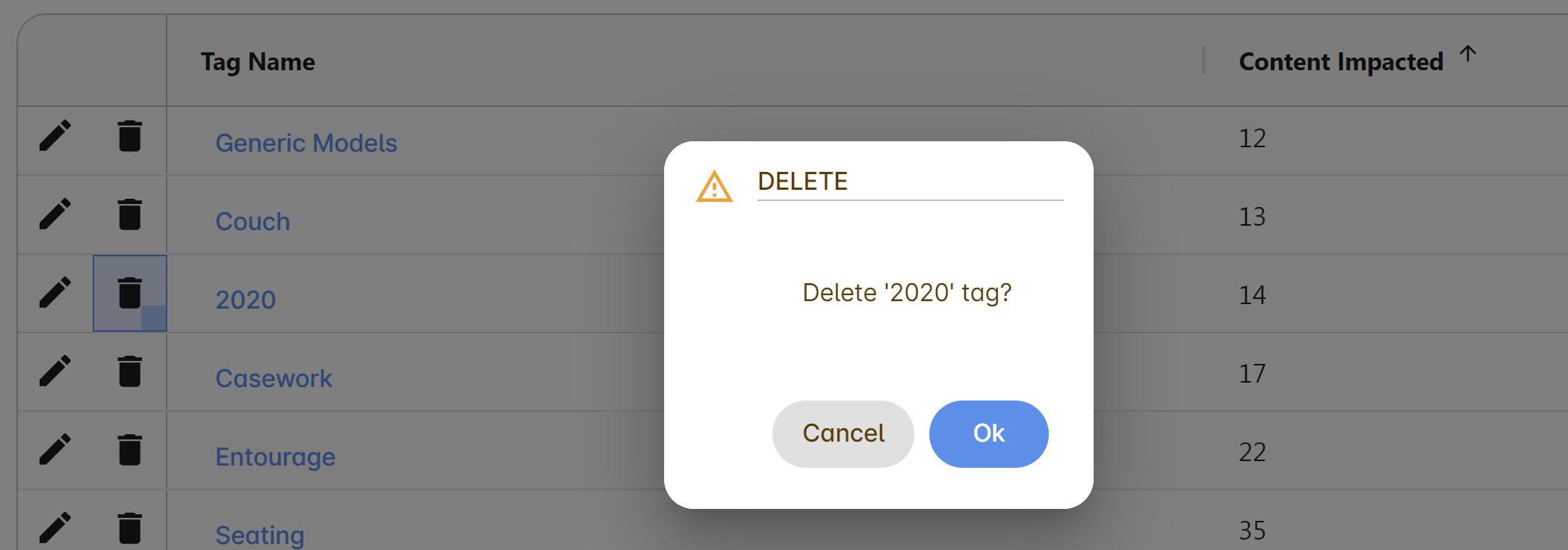Image resolution: width=1568 pixels, height=550 pixels.
Task: Edit the Seating tag
Action: [x=55, y=528]
